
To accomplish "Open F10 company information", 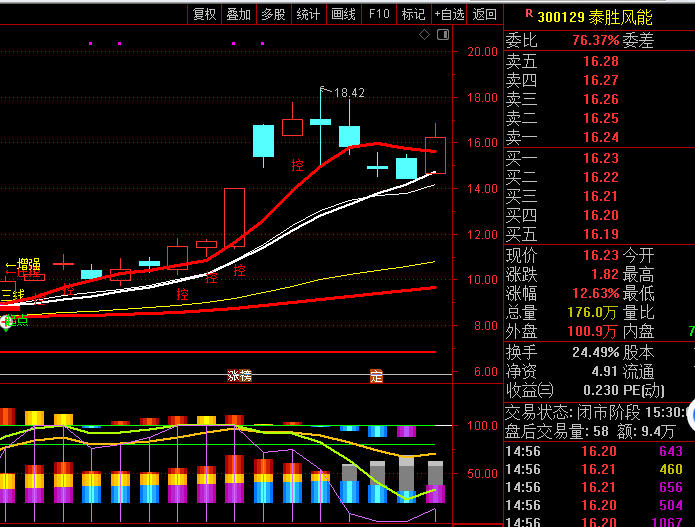I will [379, 14].
